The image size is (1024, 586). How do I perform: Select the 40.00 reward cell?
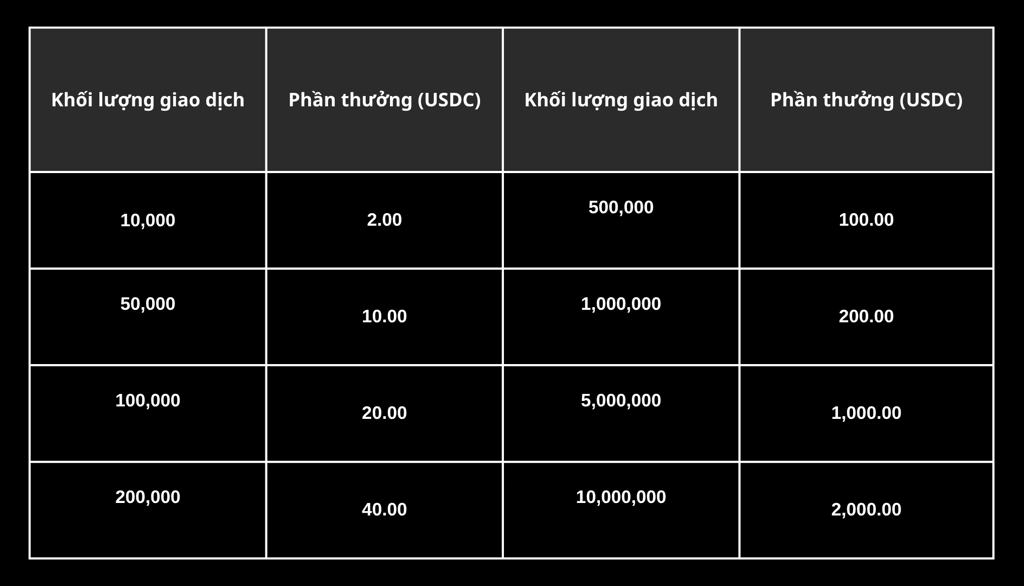click(x=385, y=510)
